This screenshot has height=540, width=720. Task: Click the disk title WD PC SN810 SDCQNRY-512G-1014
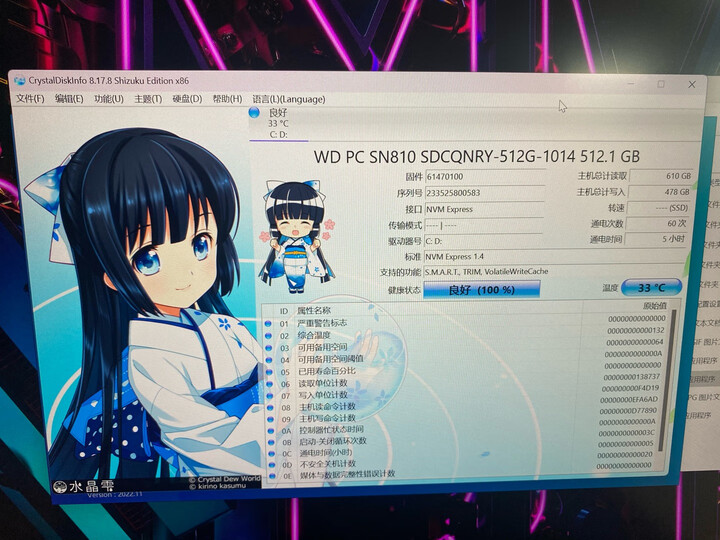coord(444,157)
